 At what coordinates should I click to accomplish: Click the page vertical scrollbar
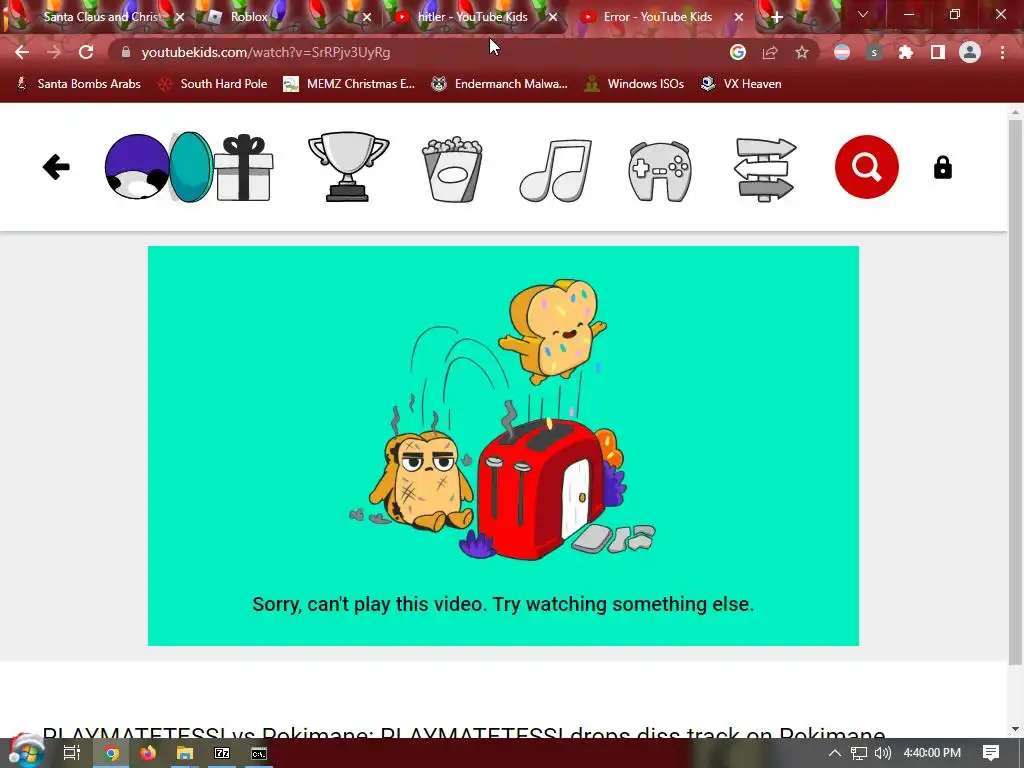(1015, 392)
